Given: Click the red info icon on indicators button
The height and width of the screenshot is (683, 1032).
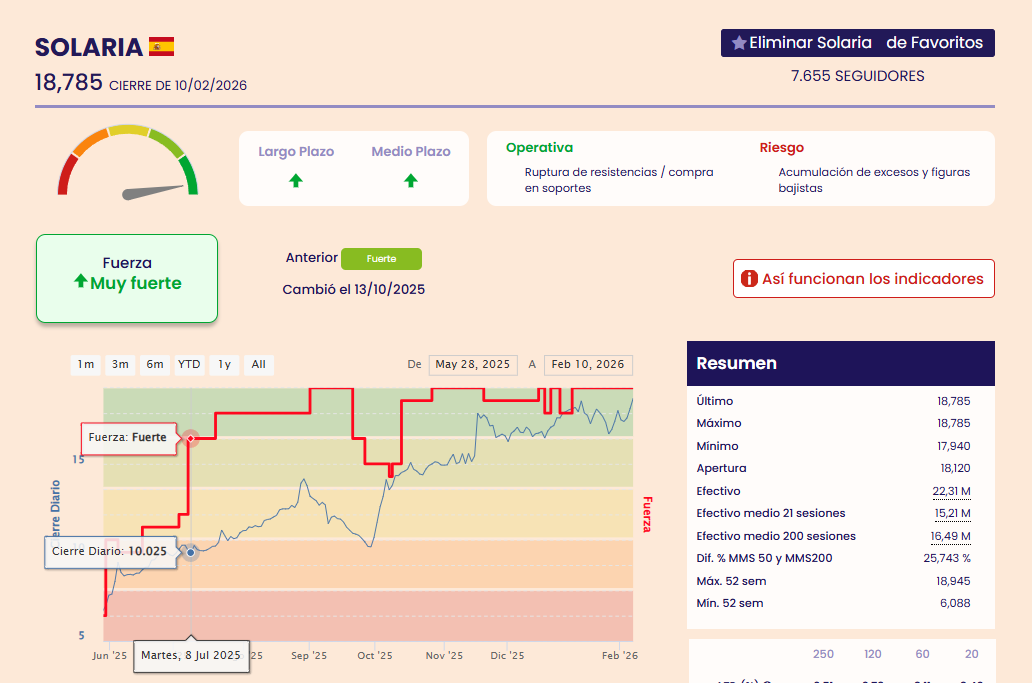Looking at the screenshot, I should pyautogui.click(x=749, y=278).
